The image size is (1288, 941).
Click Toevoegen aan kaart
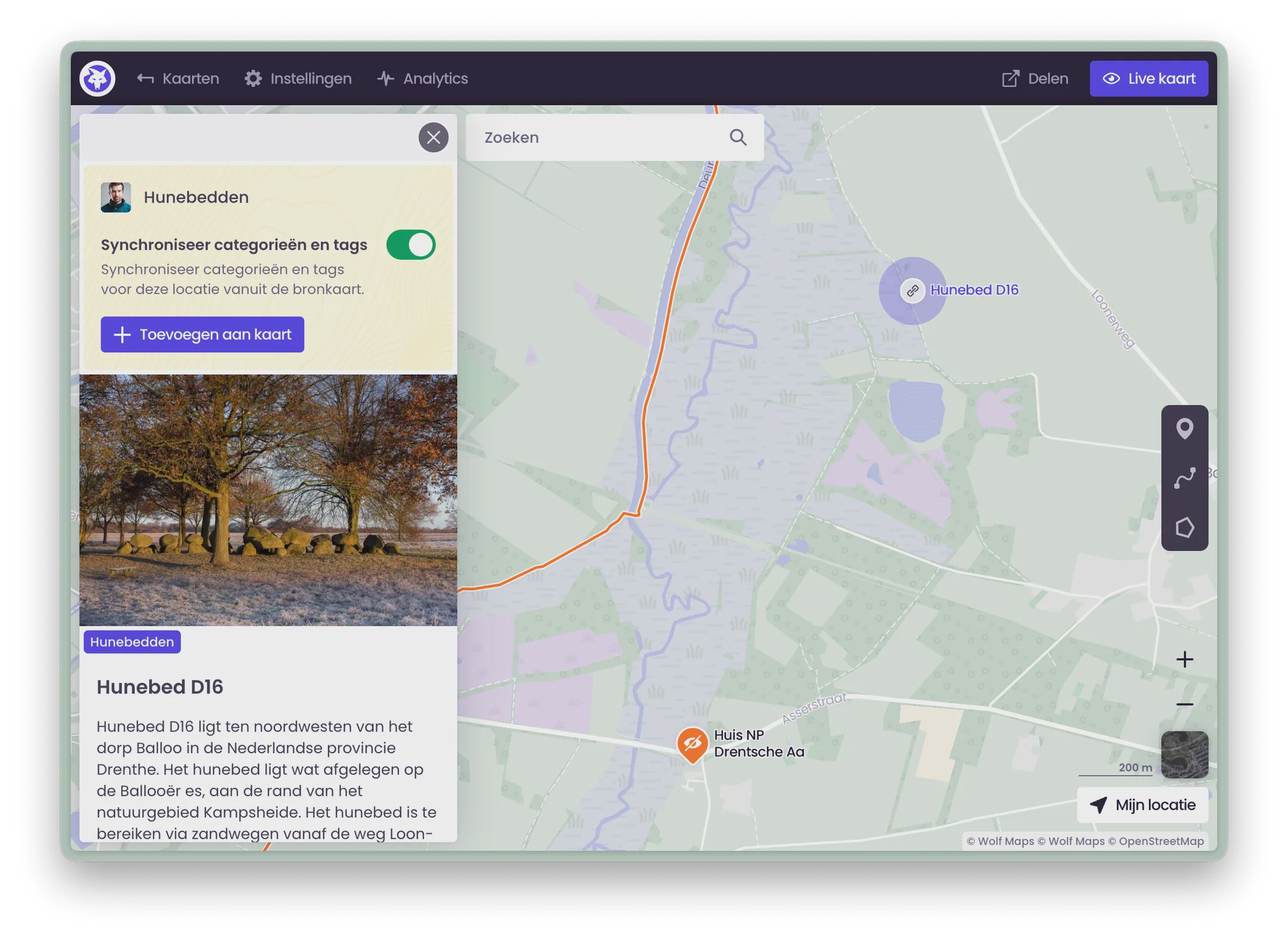[x=201, y=334]
